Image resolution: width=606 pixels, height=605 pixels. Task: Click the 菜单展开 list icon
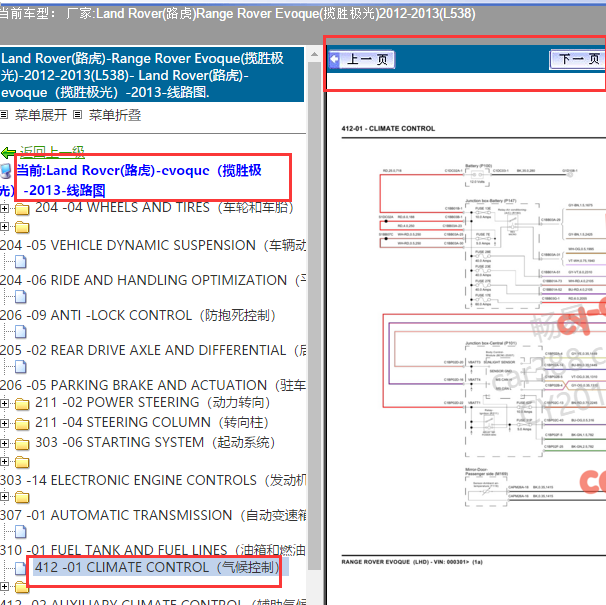tap(4, 115)
